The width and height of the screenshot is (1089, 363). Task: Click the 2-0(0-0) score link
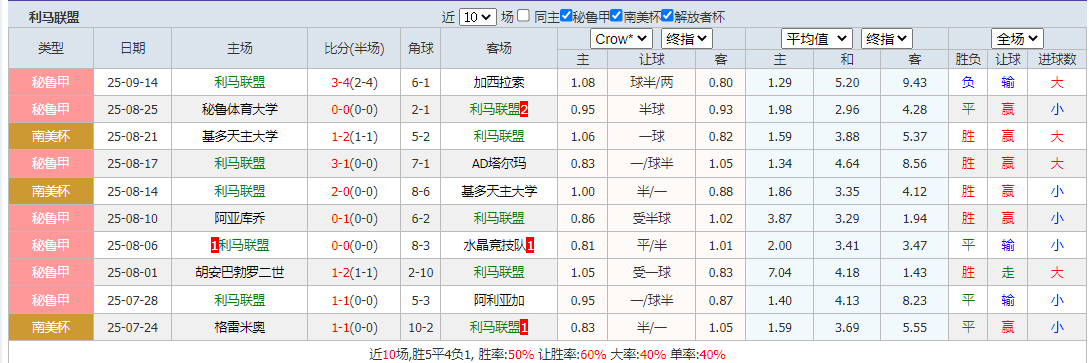pos(354,191)
